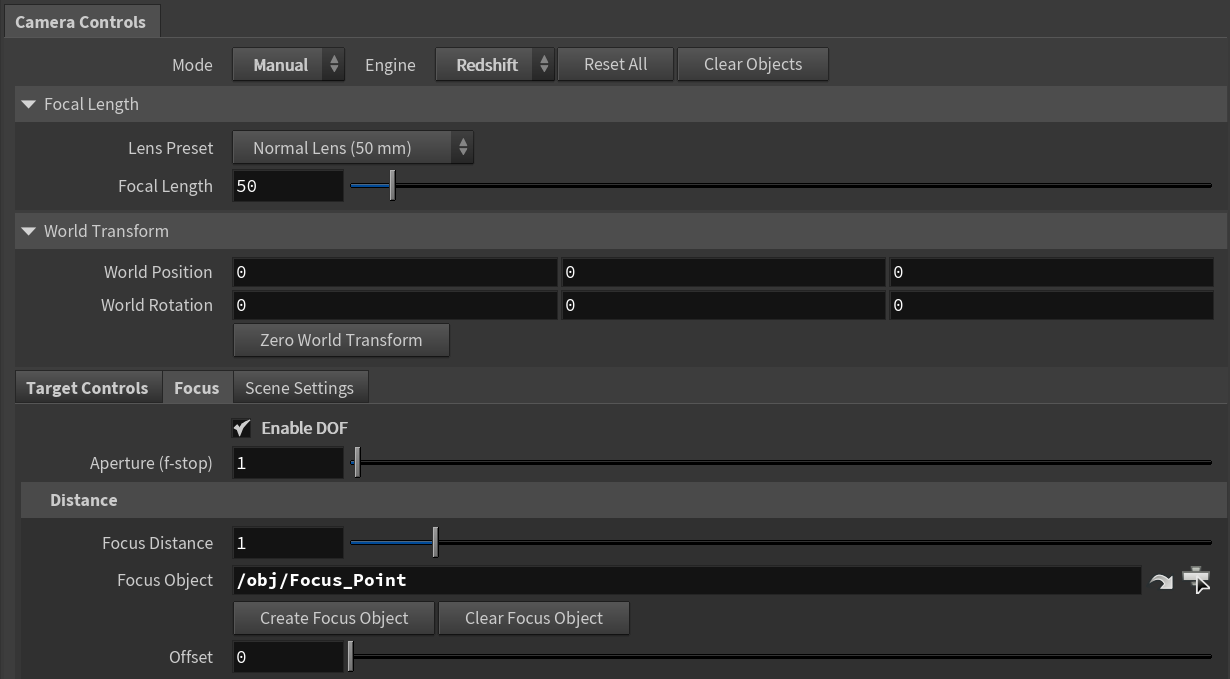Click the World Rotation X field
The width and height of the screenshot is (1230, 679).
(395, 306)
